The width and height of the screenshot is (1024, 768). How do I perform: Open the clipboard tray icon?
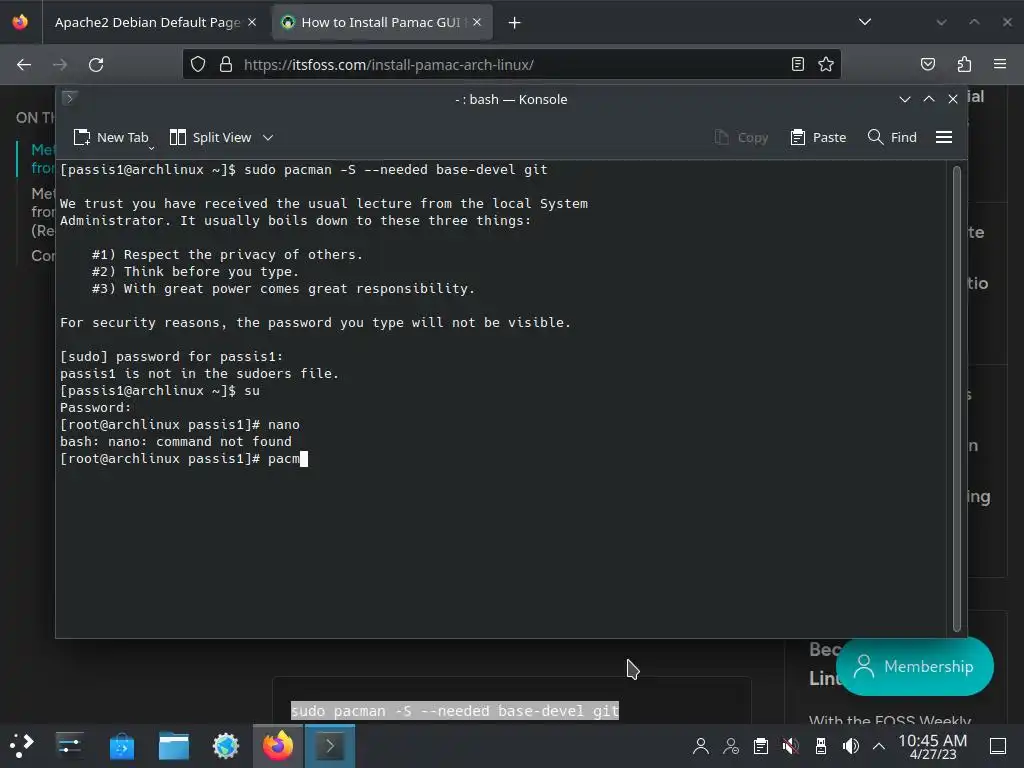[761, 746]
